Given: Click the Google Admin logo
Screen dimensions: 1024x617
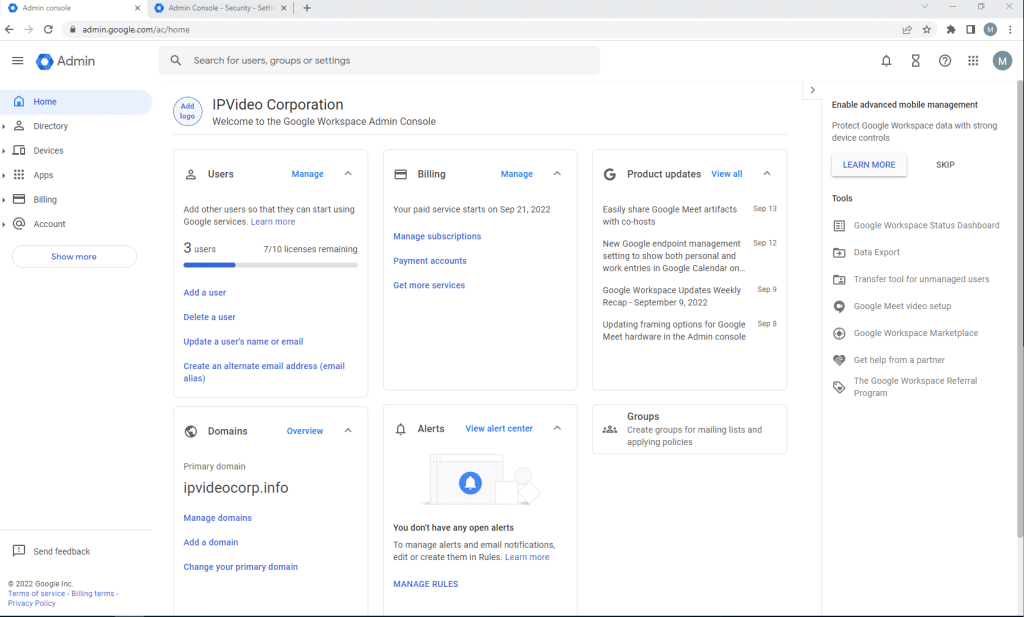Looking at the screenshot, I should pyautogui.click(x=65, y=61).
